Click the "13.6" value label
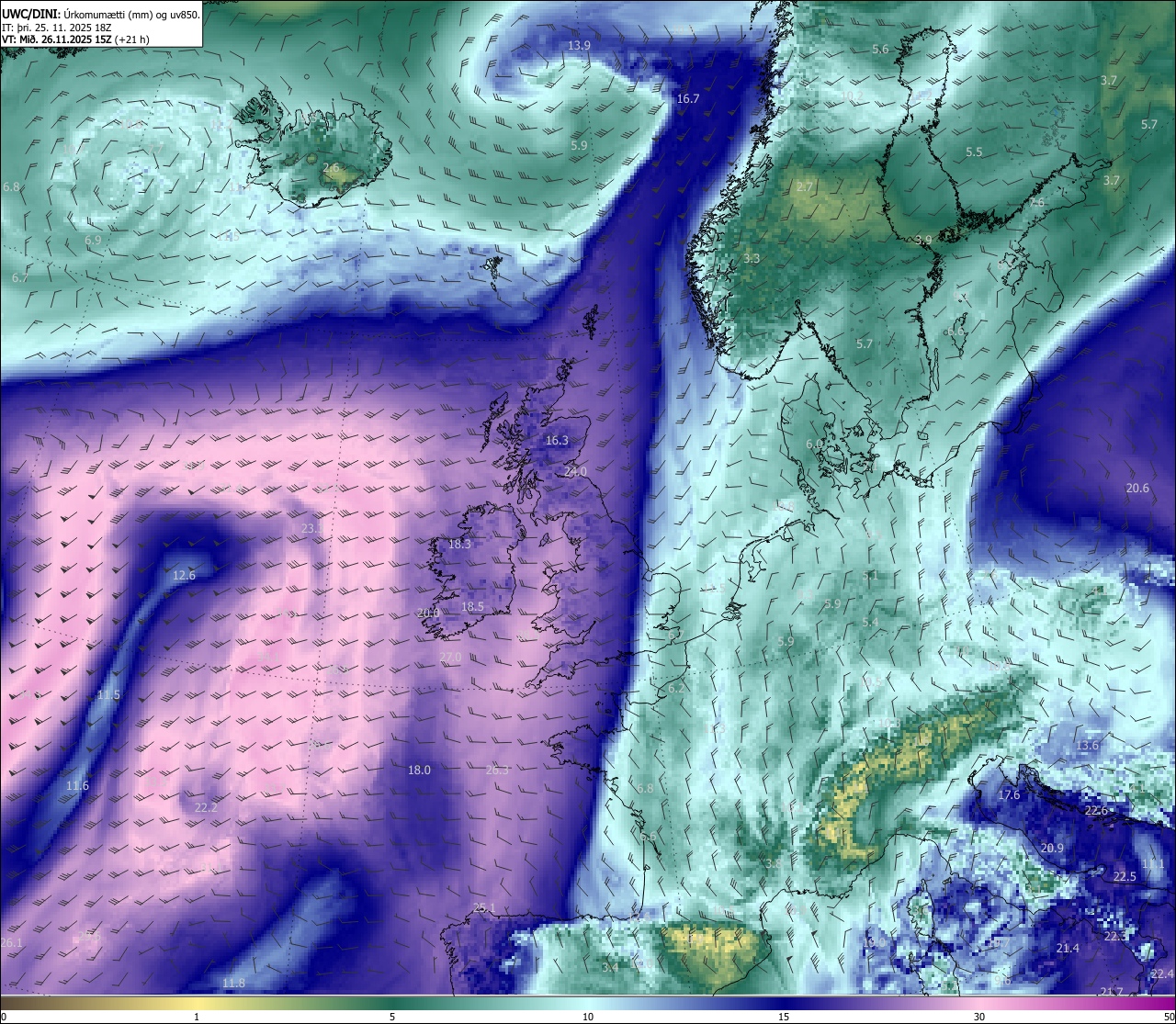The image size is (1176, 1024). click(x=1087, y=746)
